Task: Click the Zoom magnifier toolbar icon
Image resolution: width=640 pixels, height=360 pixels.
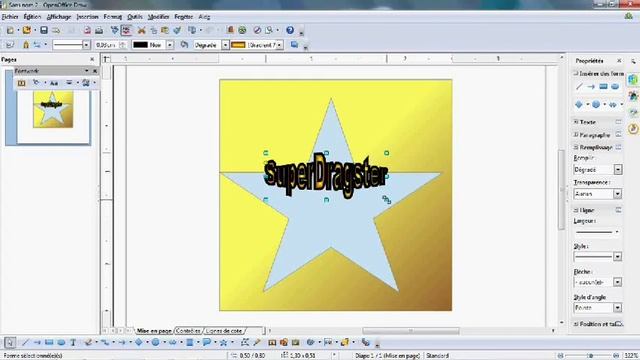Action: (x=269, y=30)
